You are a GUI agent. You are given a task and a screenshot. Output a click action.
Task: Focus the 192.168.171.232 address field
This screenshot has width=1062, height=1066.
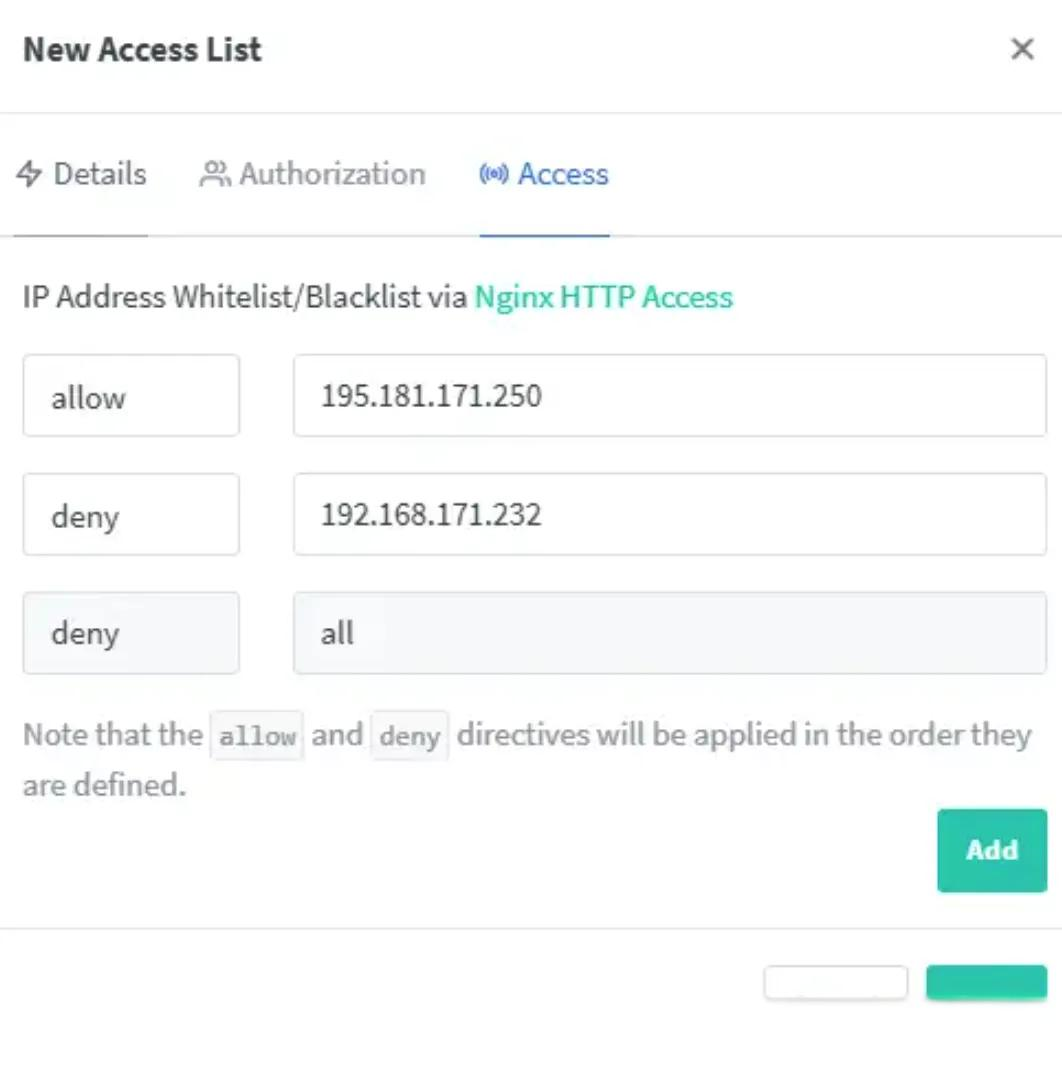point(669,515)
